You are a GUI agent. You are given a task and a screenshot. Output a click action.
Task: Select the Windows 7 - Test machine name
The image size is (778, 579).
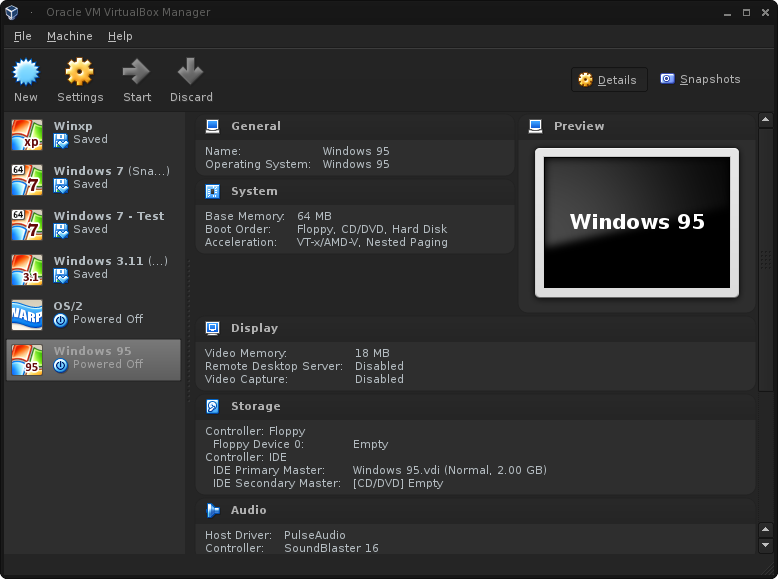pos(109,216)
